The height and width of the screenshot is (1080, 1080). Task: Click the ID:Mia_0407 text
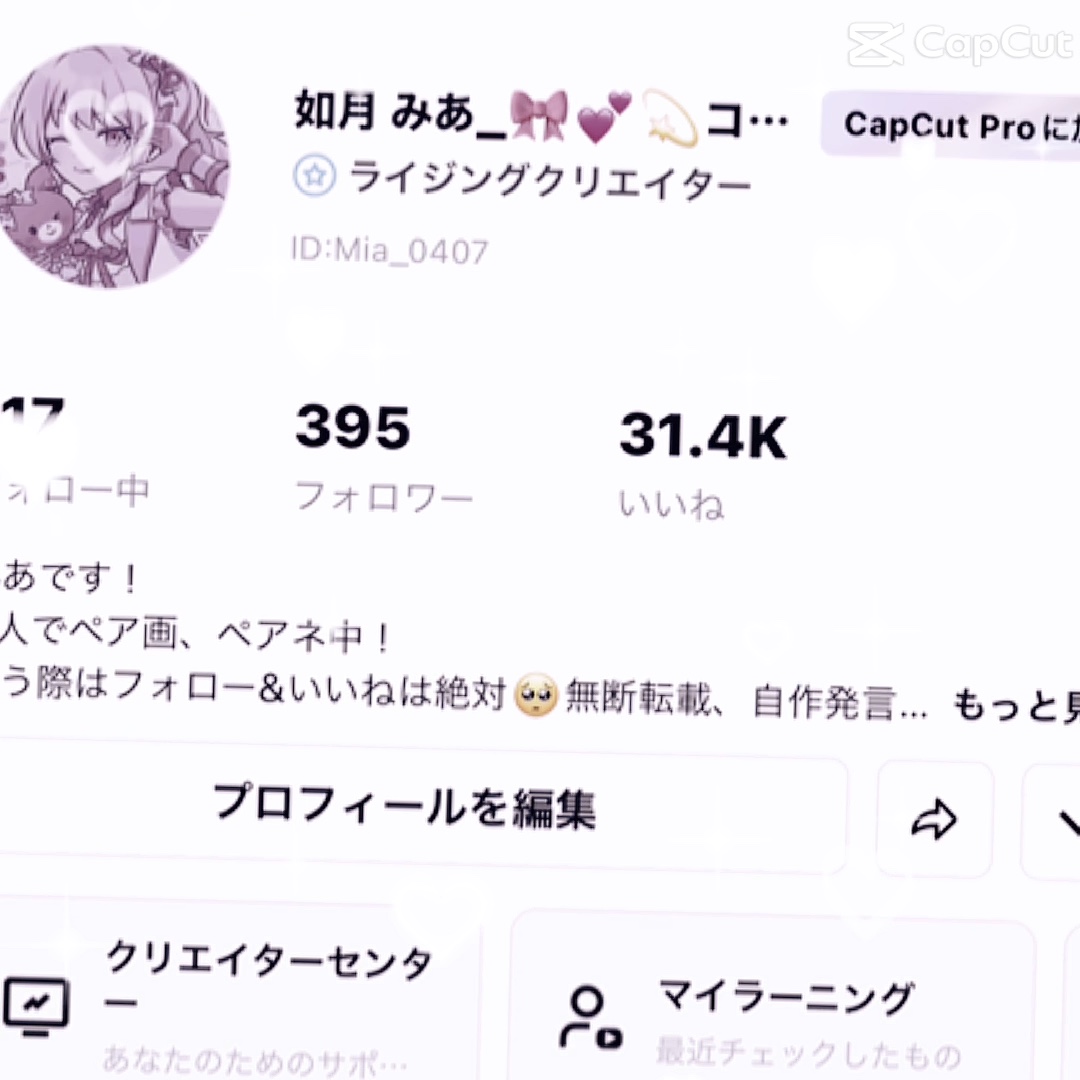tap(390, 249)
